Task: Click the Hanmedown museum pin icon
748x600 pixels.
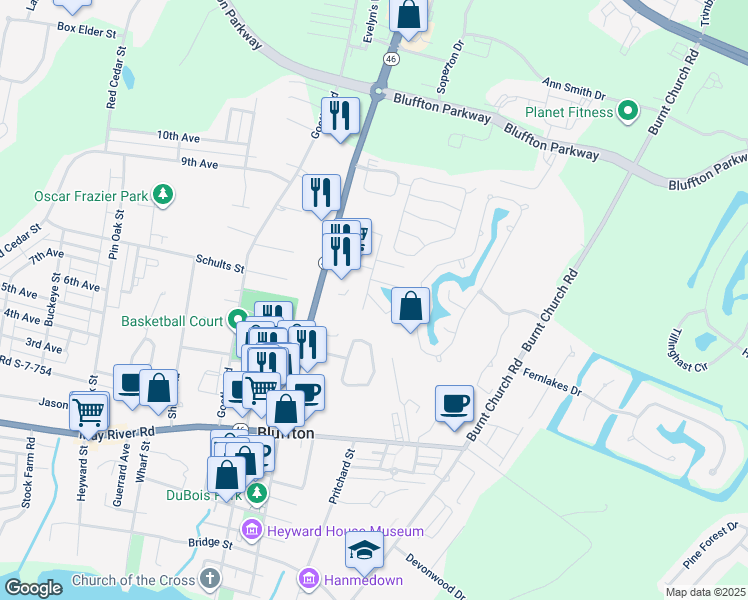Action: point(309,579)
